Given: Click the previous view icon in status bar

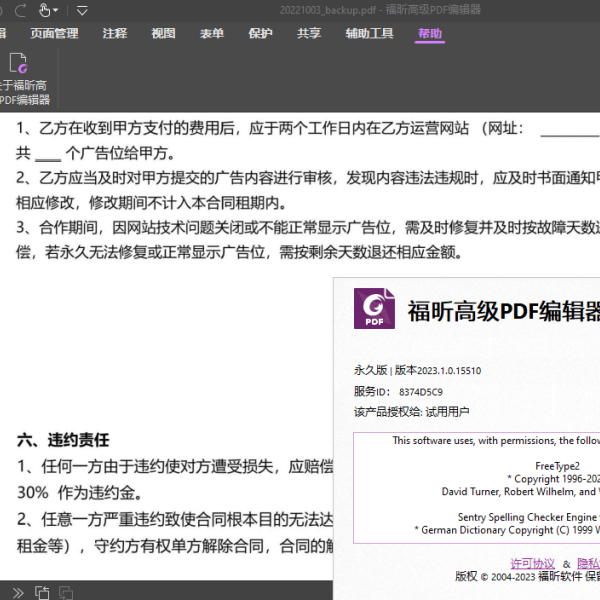Looking at the screenshot, I should click(42, 593).
